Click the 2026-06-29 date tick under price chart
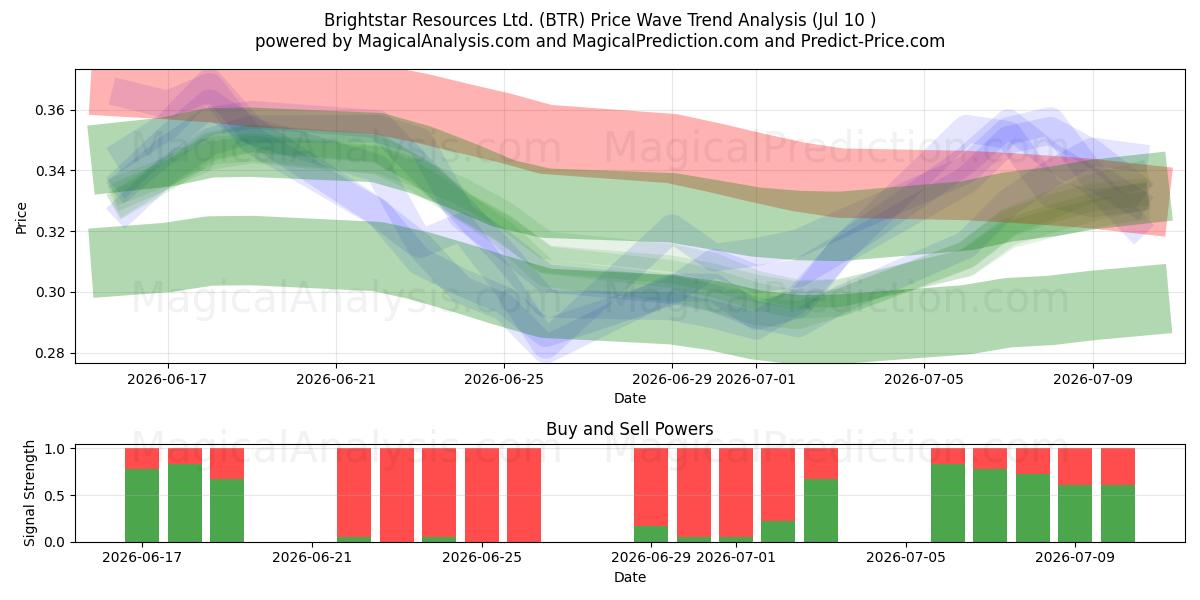The width and height of the screenshot is (1200, 600). pos(672,379)
